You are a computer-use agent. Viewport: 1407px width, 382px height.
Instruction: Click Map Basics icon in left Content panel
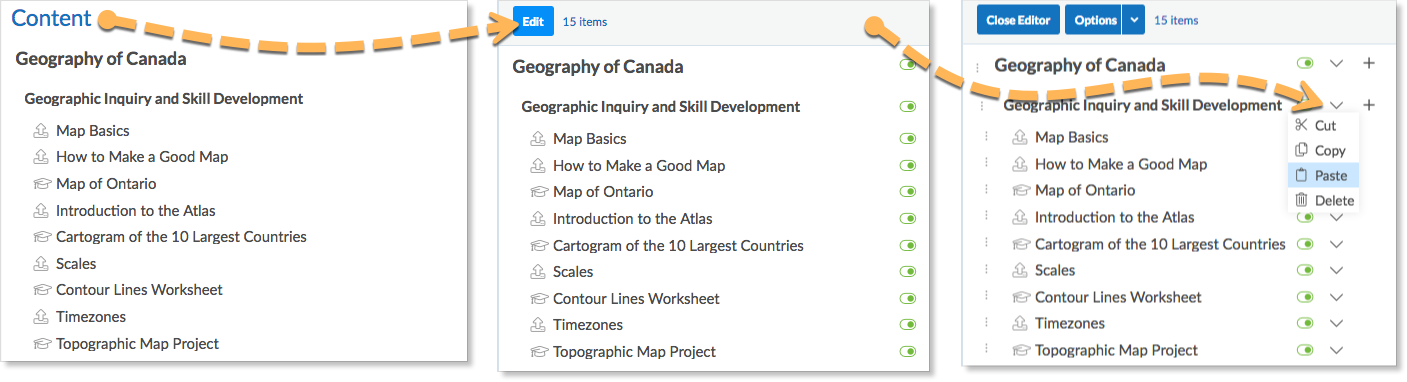(x=41, y=131)
